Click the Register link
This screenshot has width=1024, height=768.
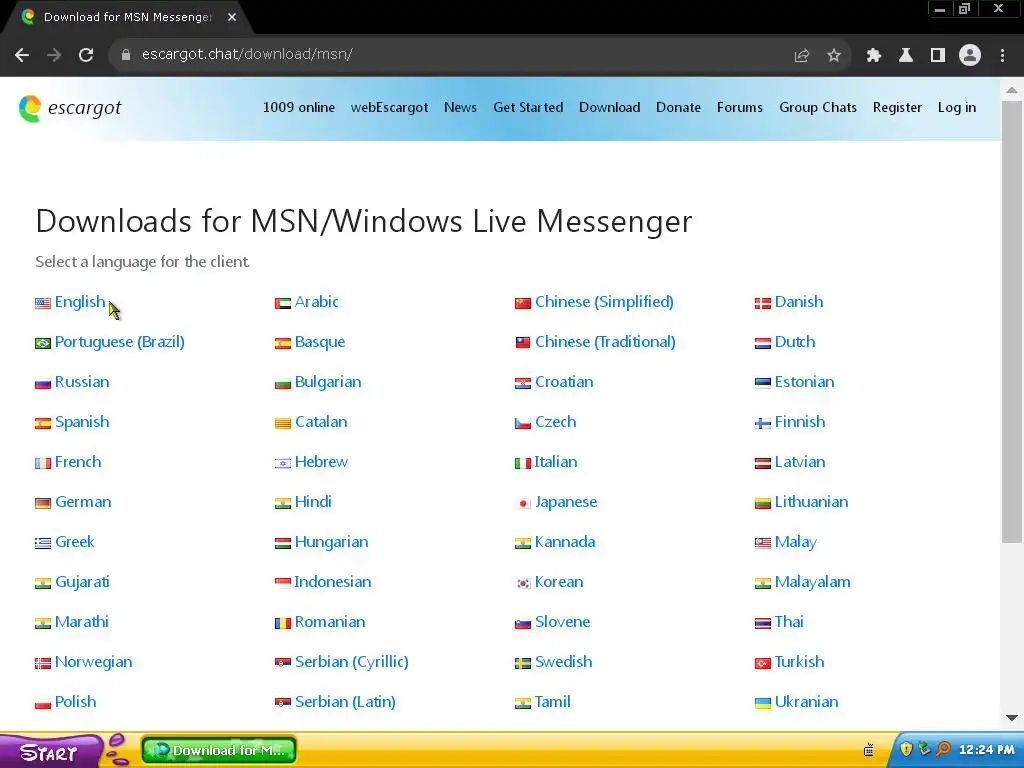point(897,108)
